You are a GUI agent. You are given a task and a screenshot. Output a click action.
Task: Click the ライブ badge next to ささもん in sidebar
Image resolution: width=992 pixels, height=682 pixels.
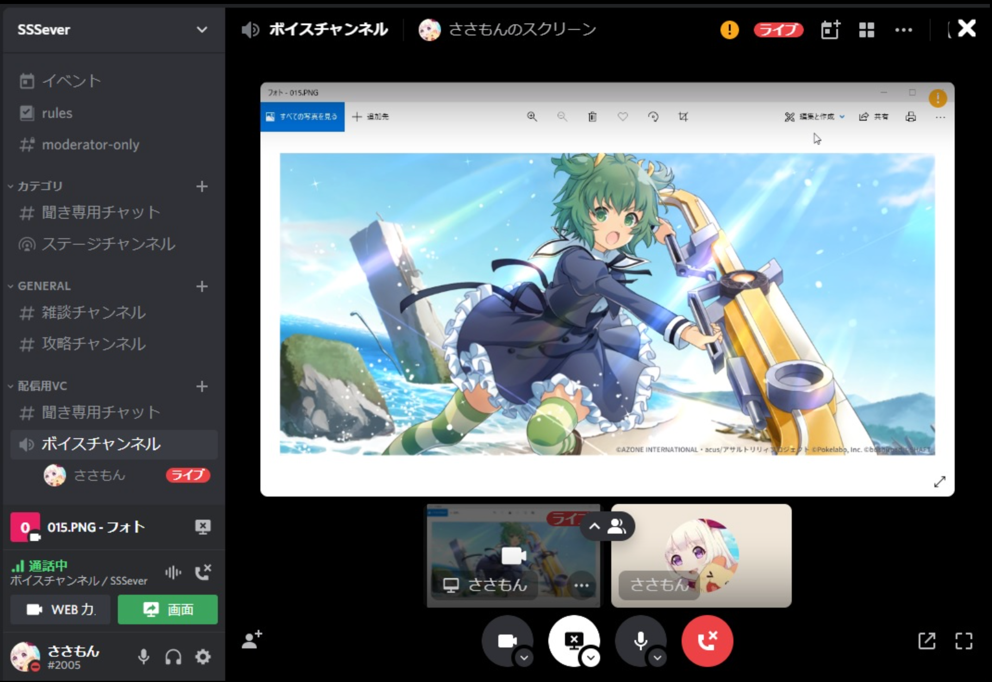188,475
